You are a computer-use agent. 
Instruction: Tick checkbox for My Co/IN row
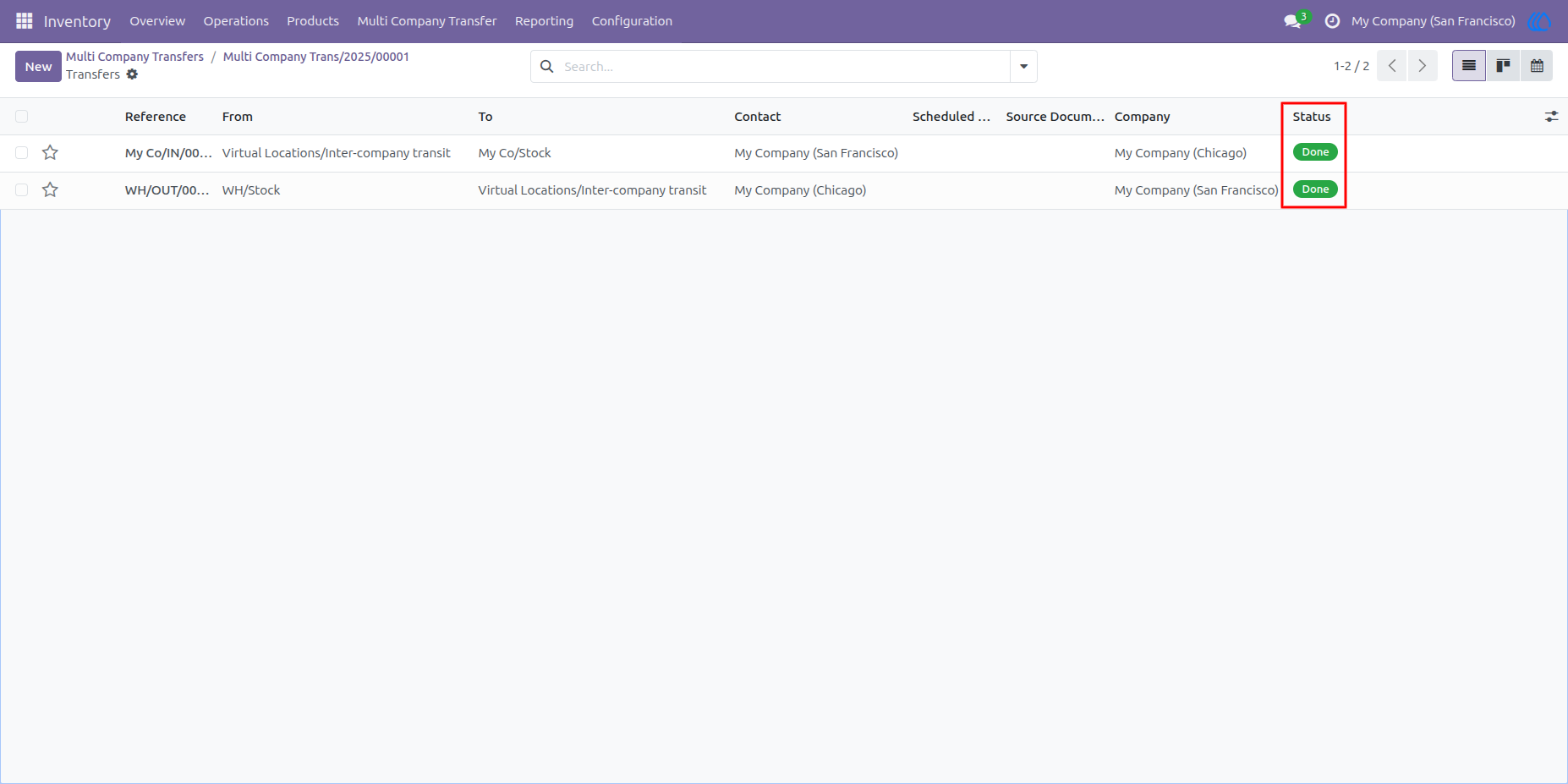tap(22, 153)
